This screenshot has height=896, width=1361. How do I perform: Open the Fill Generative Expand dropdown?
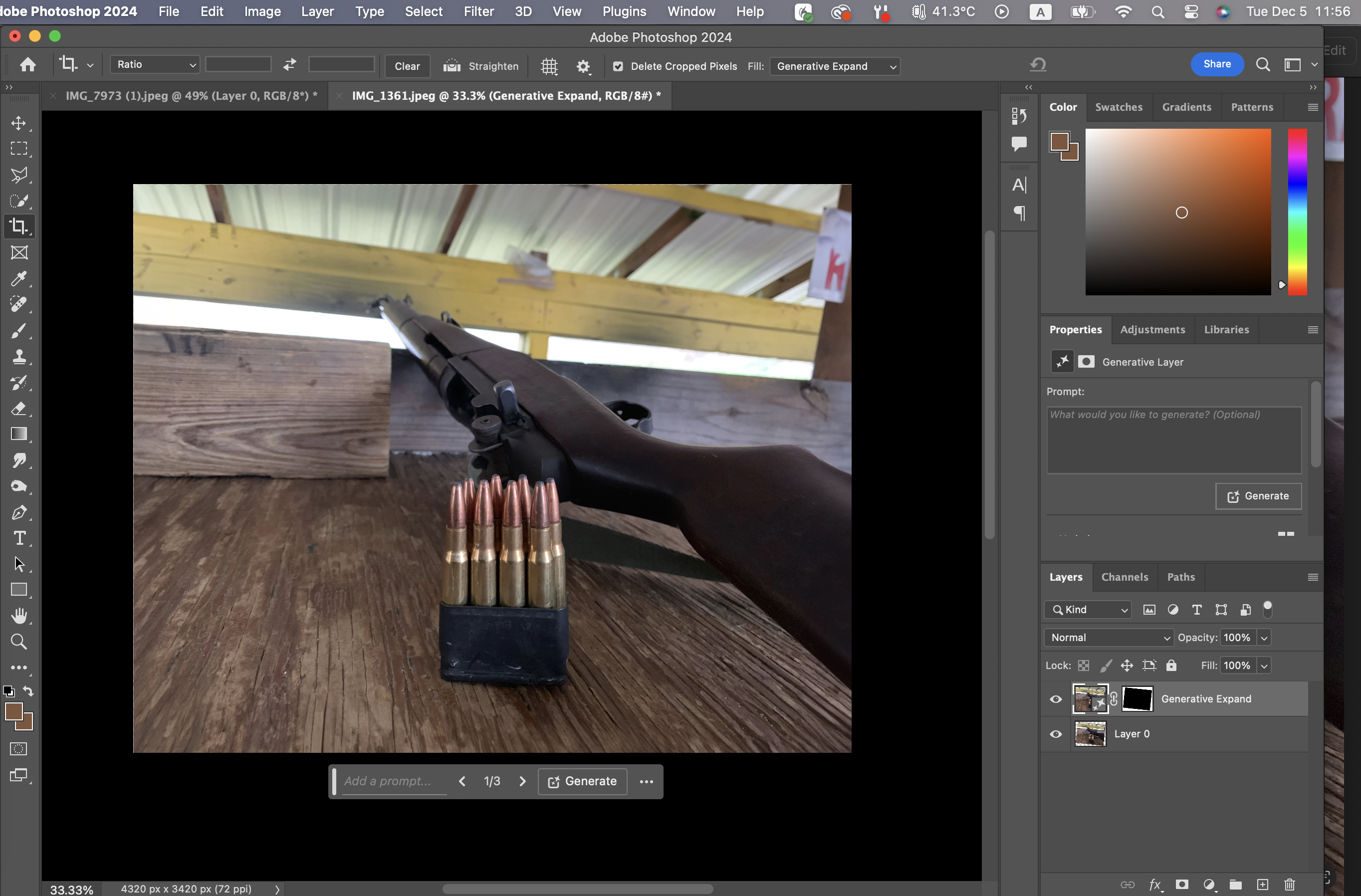pyautogui.click(x=834, y=66)
